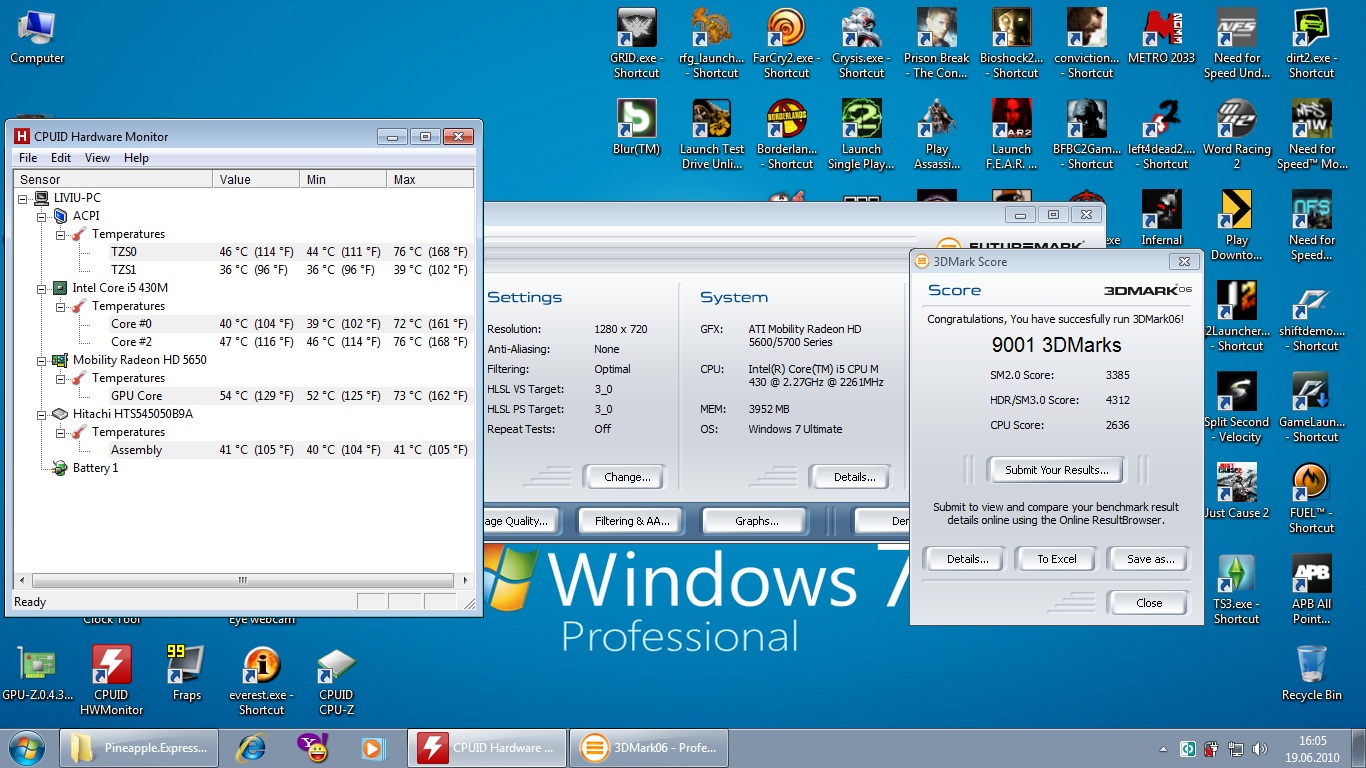Collapse the Intel Core i5 430M node
1366x768 pixels.
tap(42, 288)
